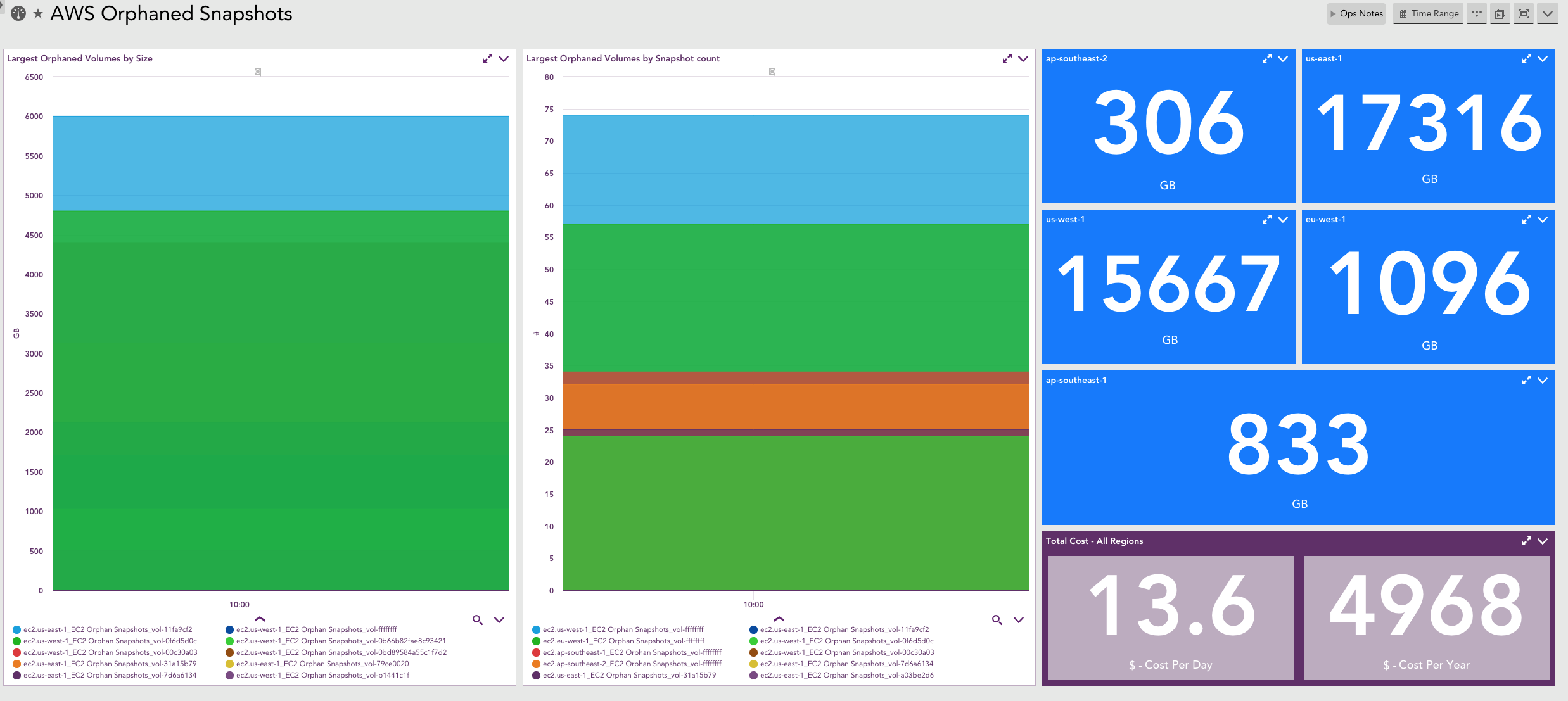Click the 833 GB value in ap-southeast-1
Image resolution: width=1568 pixels, height=701 pixels.
[1299, 443]
